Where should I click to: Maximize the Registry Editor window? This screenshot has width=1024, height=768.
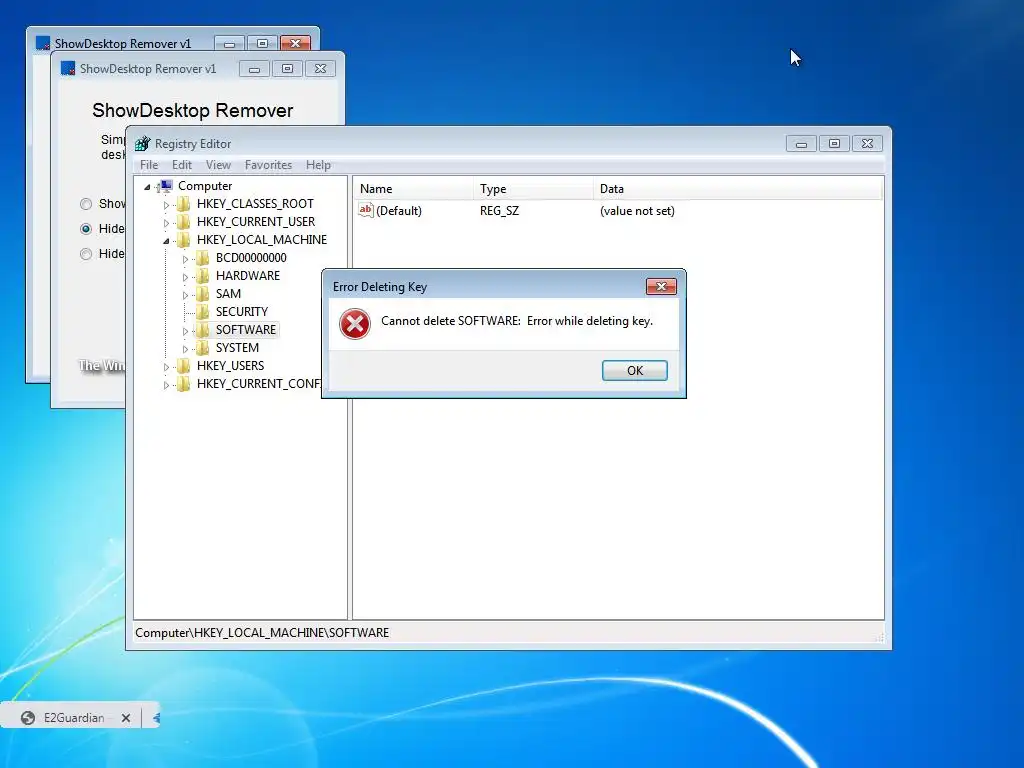pyautogui.click(x=834, y=144)
